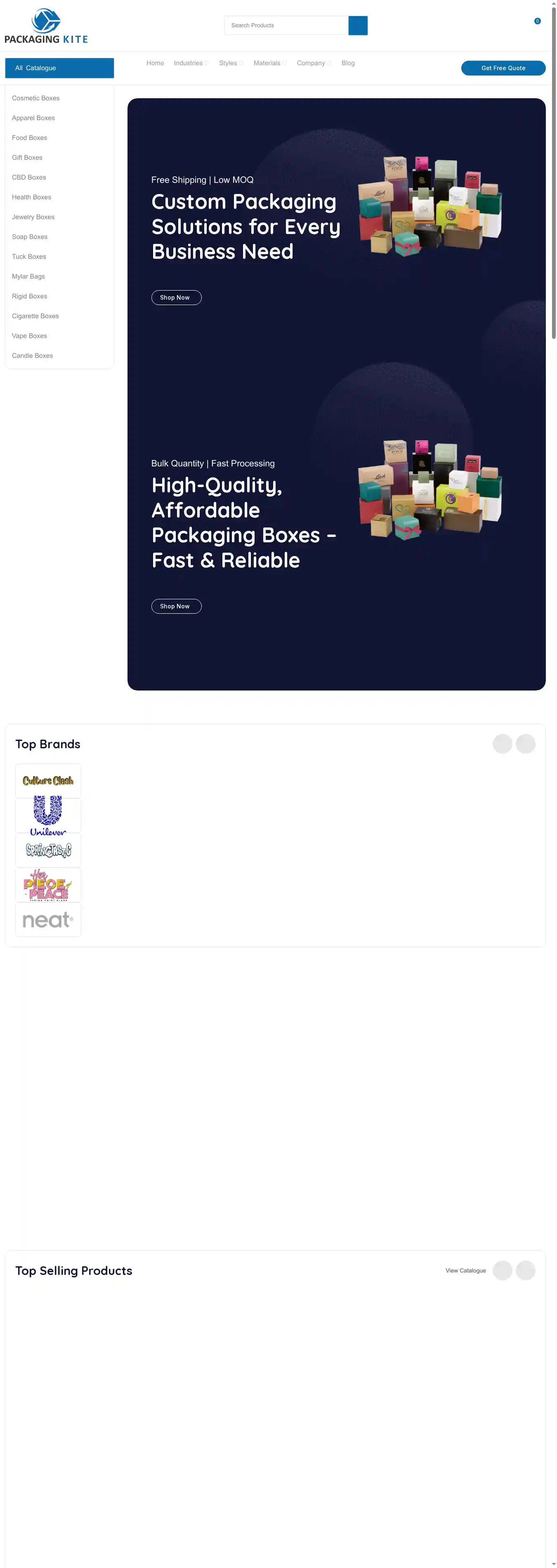This screenshot has width=557, height=1568.
Task: Expand the Industries dropdown menu
Action: [x=191, y=63]
